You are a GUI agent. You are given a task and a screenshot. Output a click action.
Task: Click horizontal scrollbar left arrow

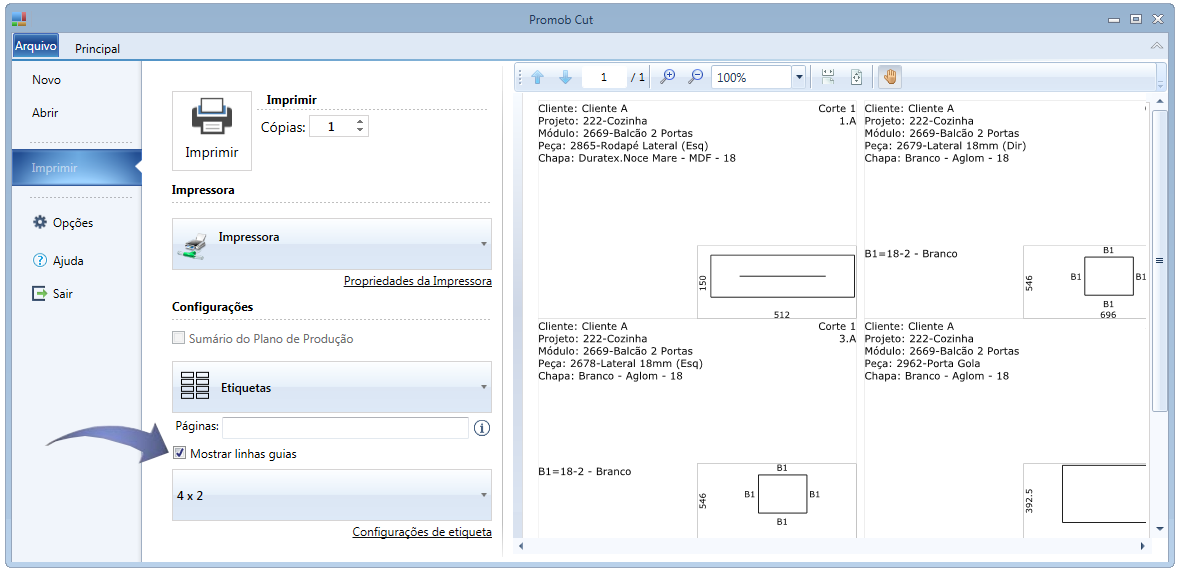coord(520,546)
